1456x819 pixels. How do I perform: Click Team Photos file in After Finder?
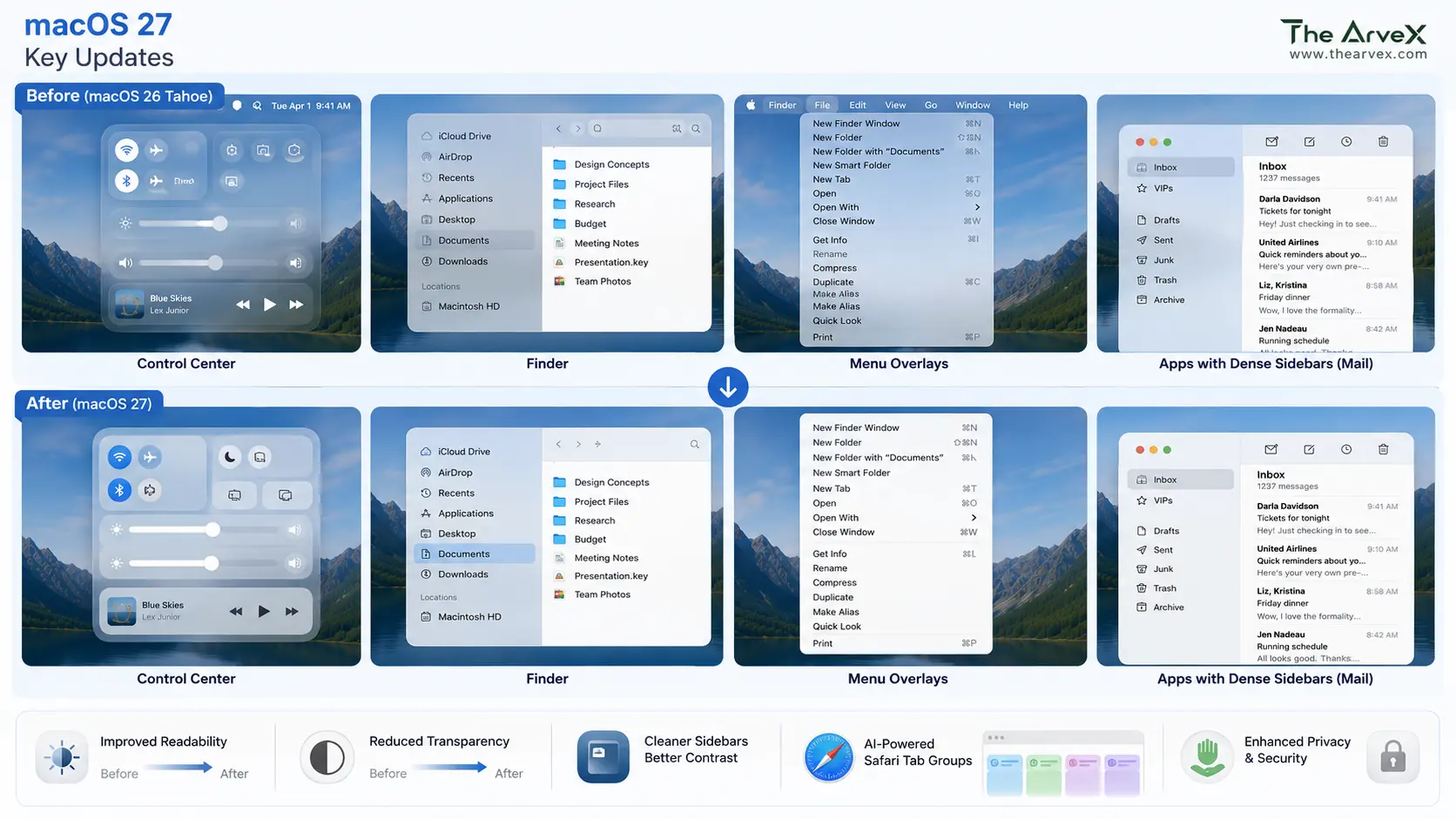(x=592, y=595)
